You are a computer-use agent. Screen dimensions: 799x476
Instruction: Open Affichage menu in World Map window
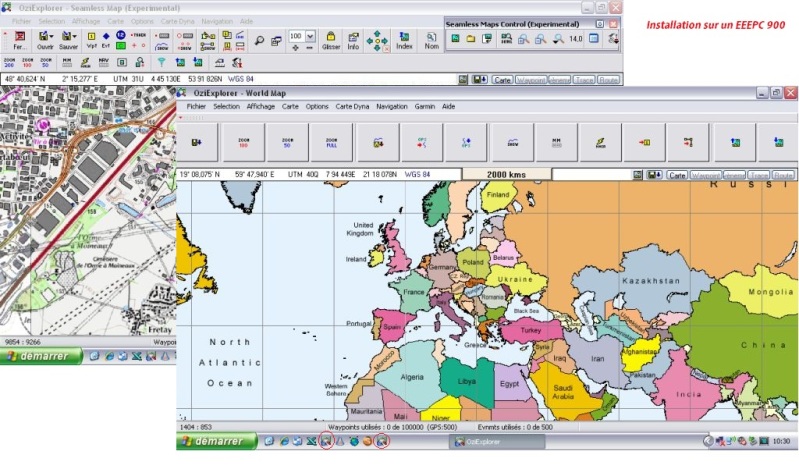tap(260, 107)
